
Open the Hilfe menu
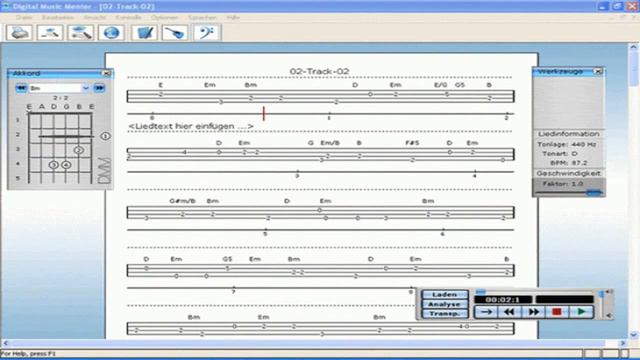coord(233,18)
